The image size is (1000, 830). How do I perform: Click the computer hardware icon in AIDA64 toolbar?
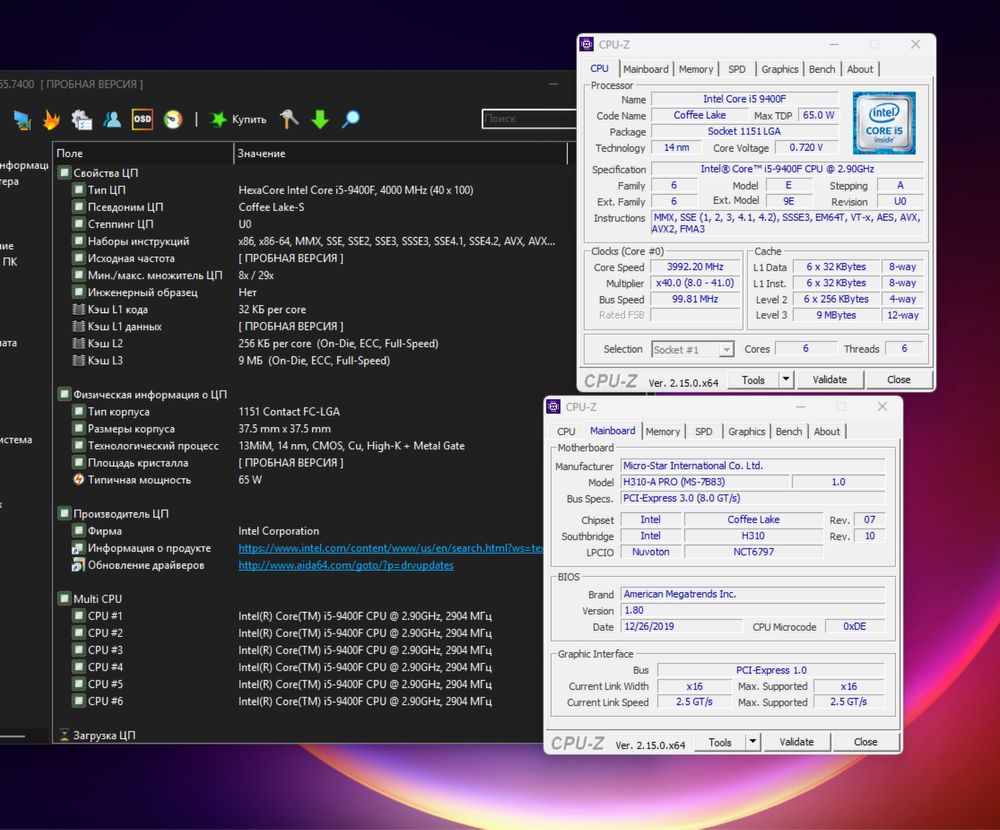[x=23, y=119]
